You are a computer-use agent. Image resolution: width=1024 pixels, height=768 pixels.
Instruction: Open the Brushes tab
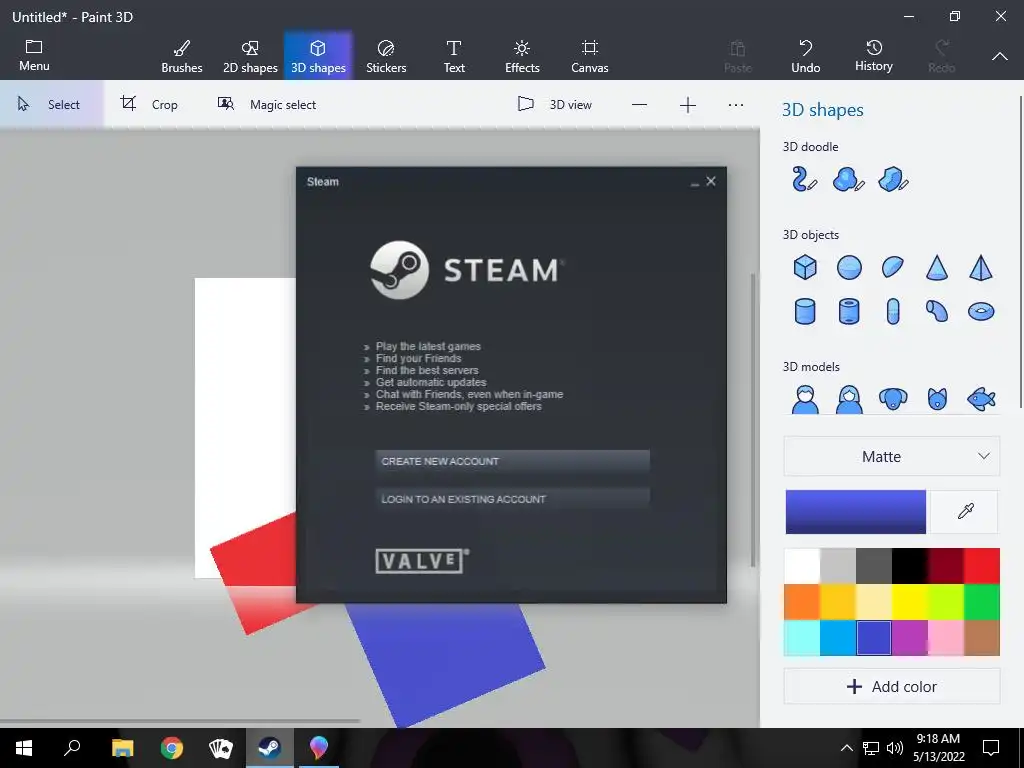[182, 56]
